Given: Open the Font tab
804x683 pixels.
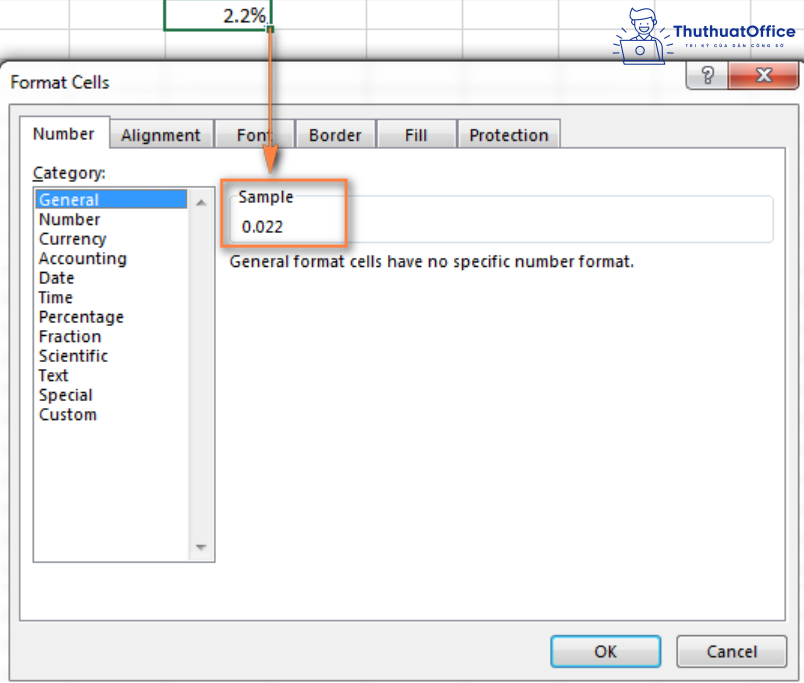Looking at the screenshot, I should (254, 134).
